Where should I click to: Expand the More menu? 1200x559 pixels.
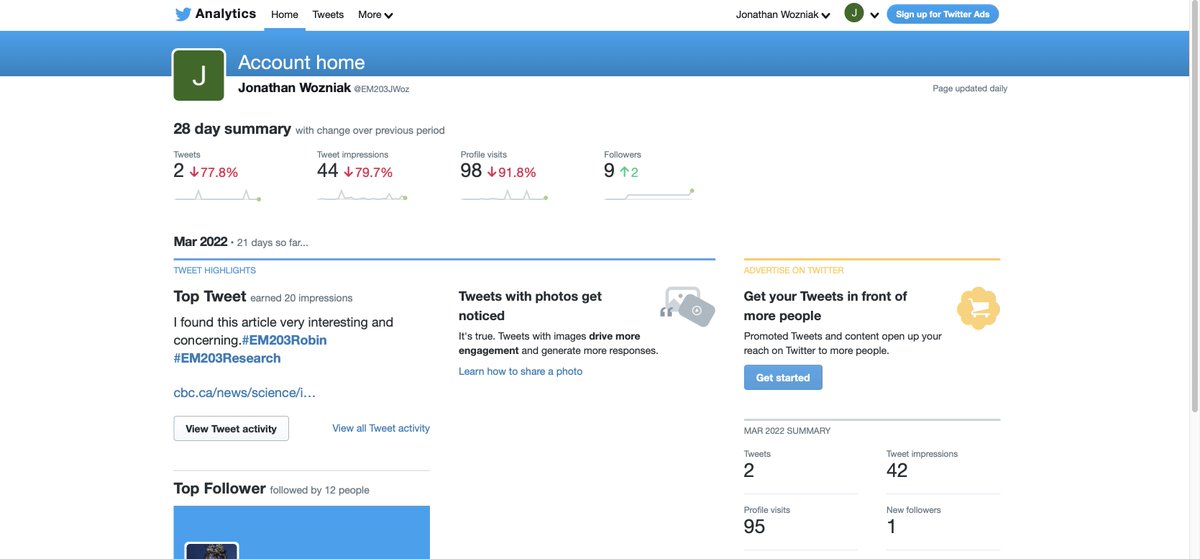[376, 15]
